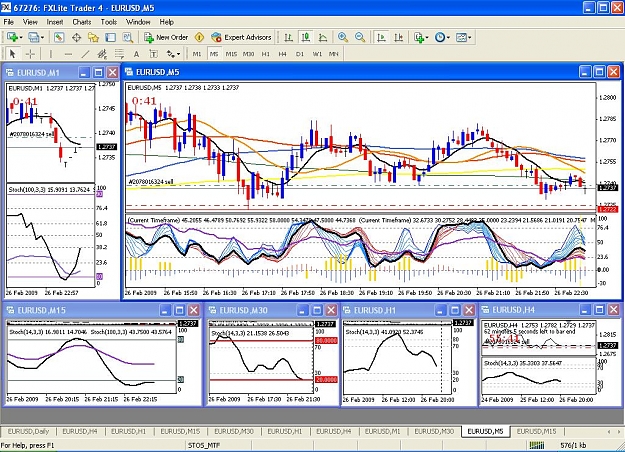Viewport: 625px width, 452px height.
Task: Activate the EURUSD,M30 chart window title
Action: 244,310
